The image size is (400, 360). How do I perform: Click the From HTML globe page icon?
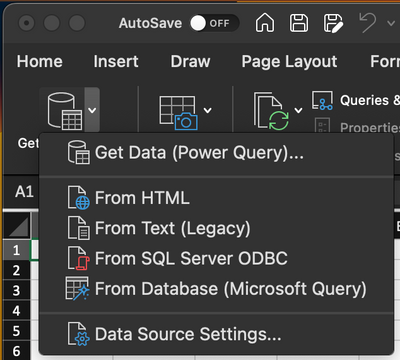[79, 198]
